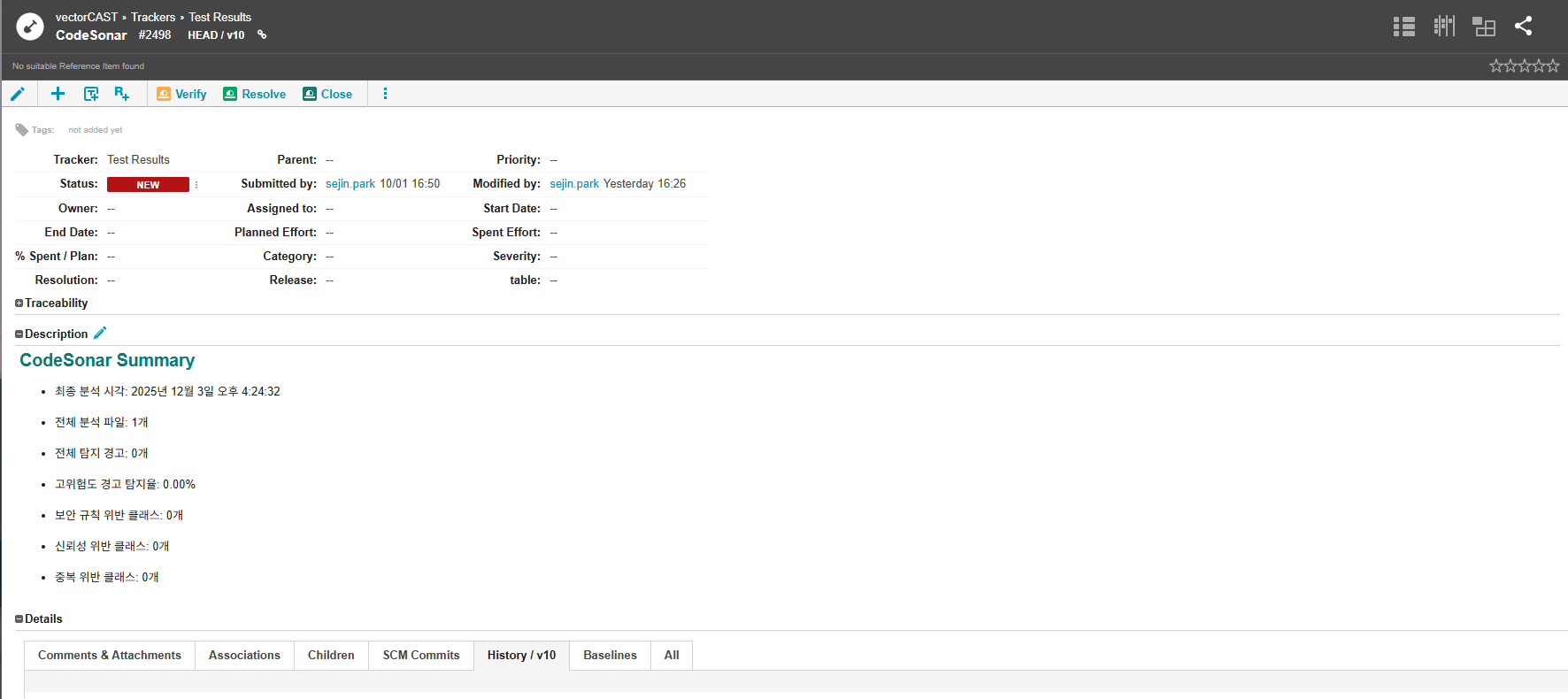Click the '고위험도 경고 탐지율: 0.00%' bullet

tap(125, 485)
